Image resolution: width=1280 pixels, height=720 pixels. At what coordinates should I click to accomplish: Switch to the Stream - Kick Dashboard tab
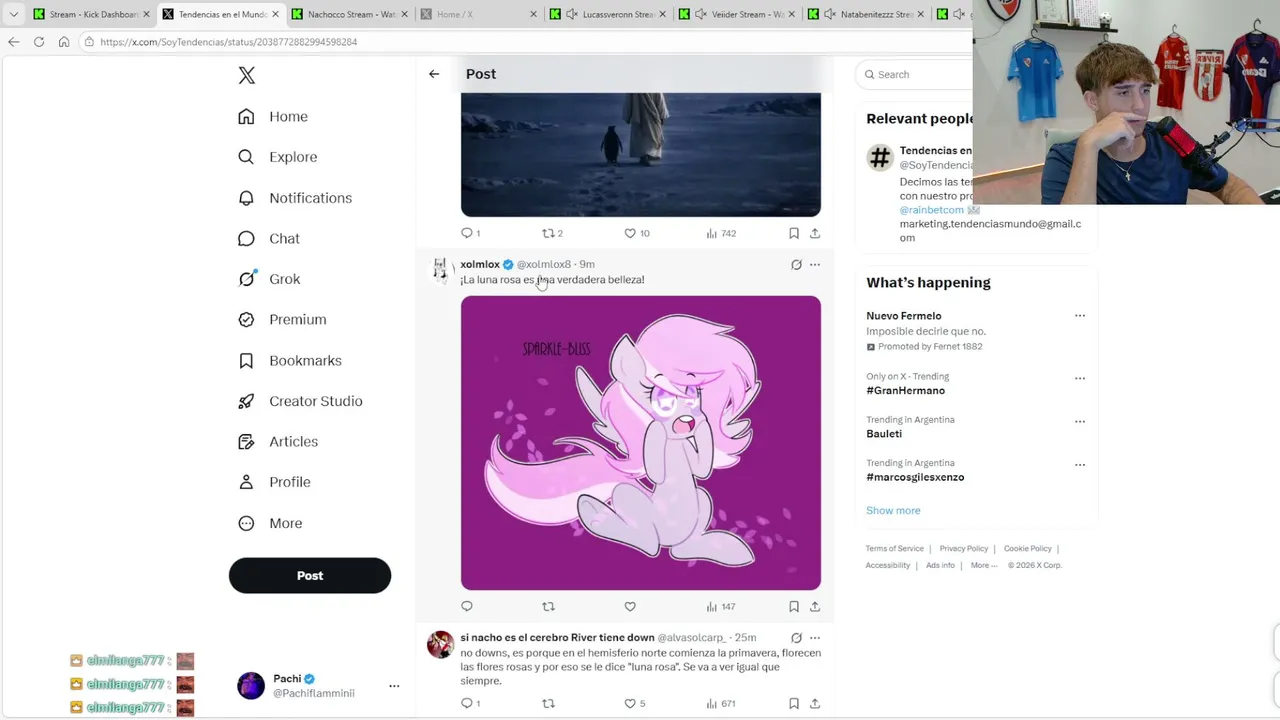pyautogui.click(x=92, y=14)
